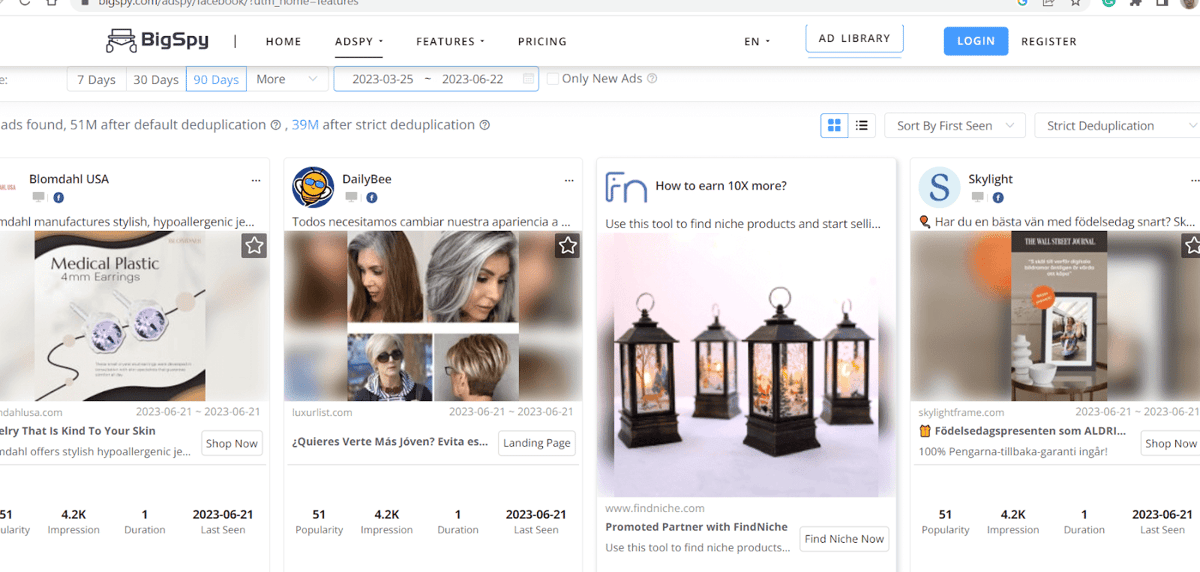Click the Facebook icon under Skylight
Screen dimensions: 1200x572
pyautogui.click(x=998, y=198)
